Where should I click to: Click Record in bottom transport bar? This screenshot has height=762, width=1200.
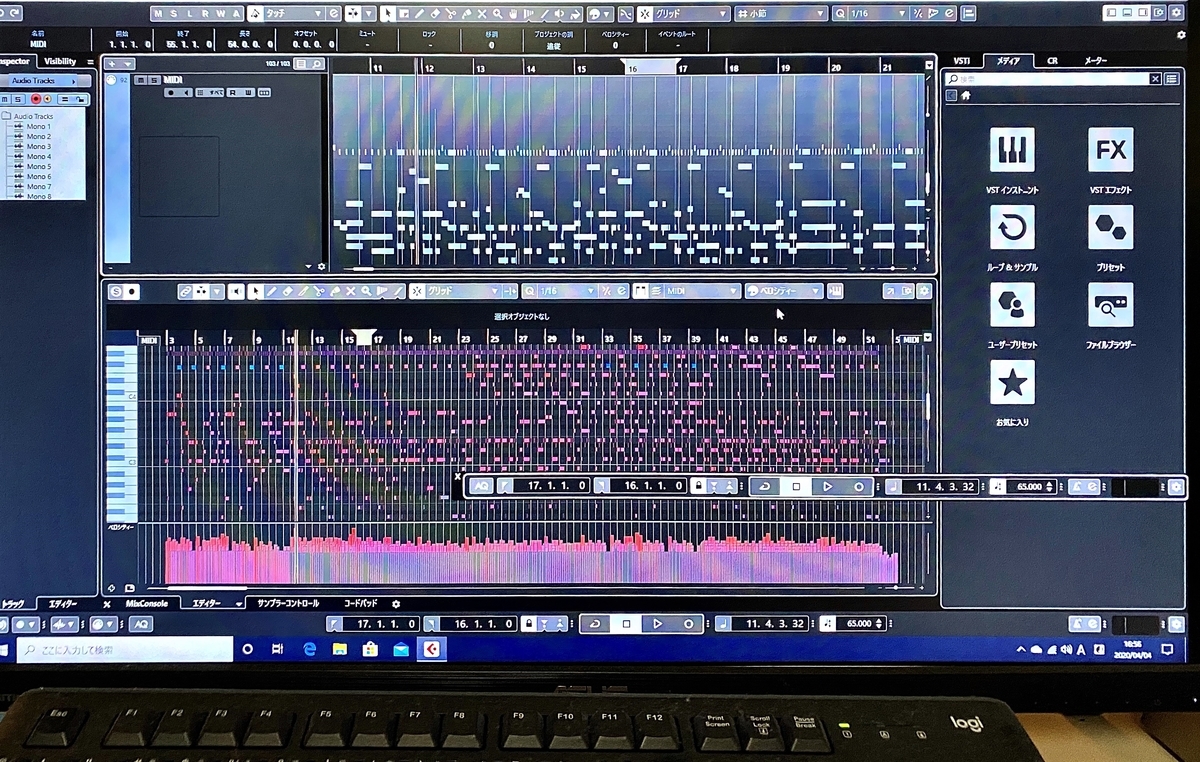coord(688,624)
